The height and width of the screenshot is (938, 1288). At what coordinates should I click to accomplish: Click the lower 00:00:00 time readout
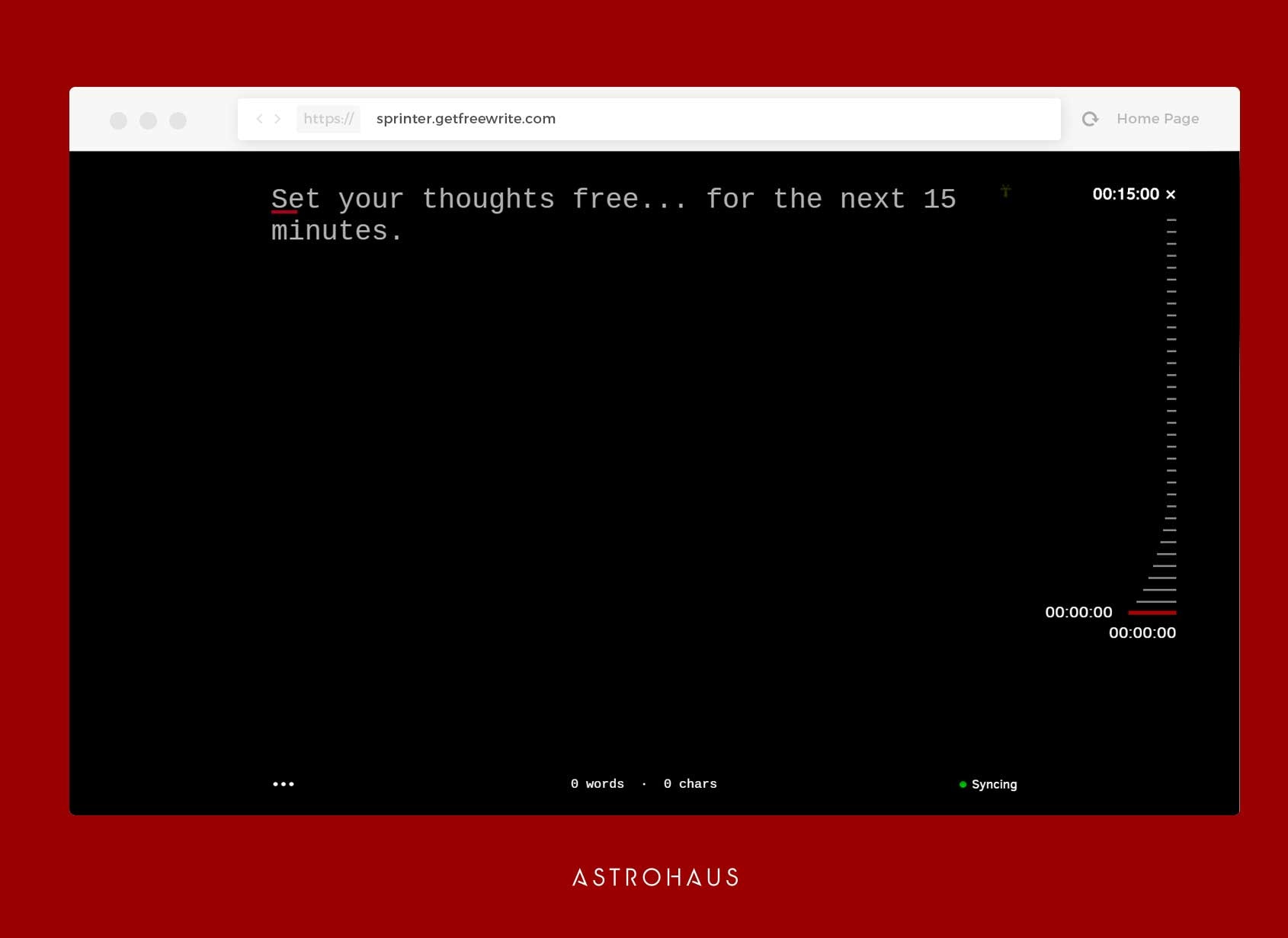[x=1142, y=633]
